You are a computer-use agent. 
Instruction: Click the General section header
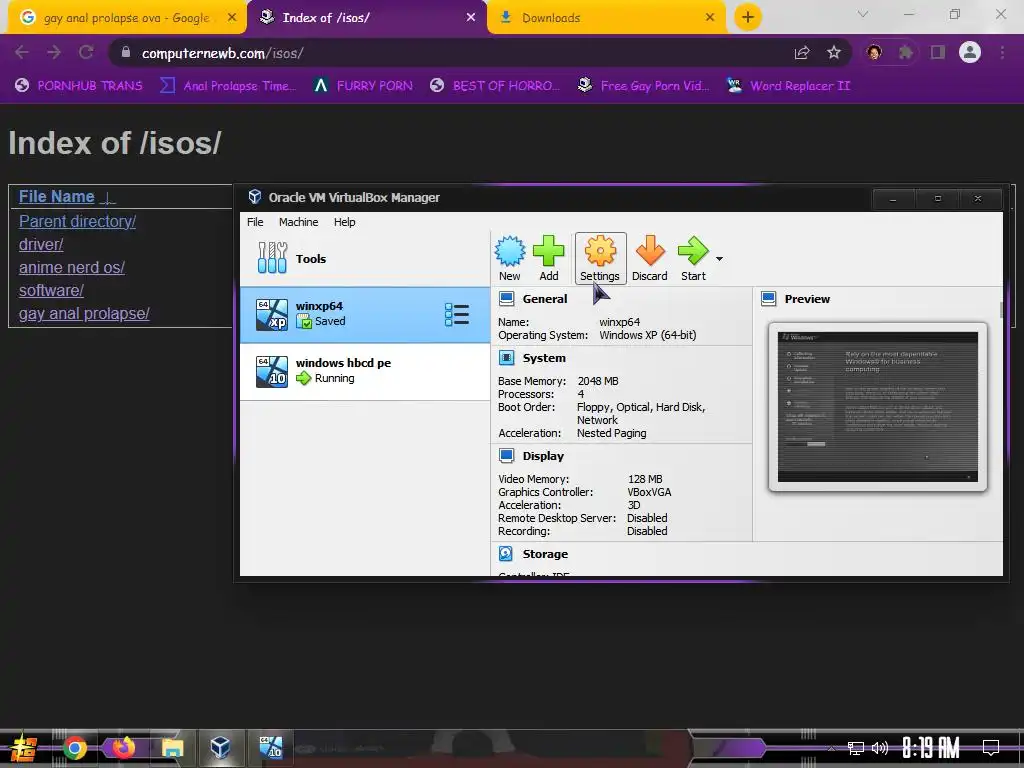pyautogui.click(x=545, y=299)
